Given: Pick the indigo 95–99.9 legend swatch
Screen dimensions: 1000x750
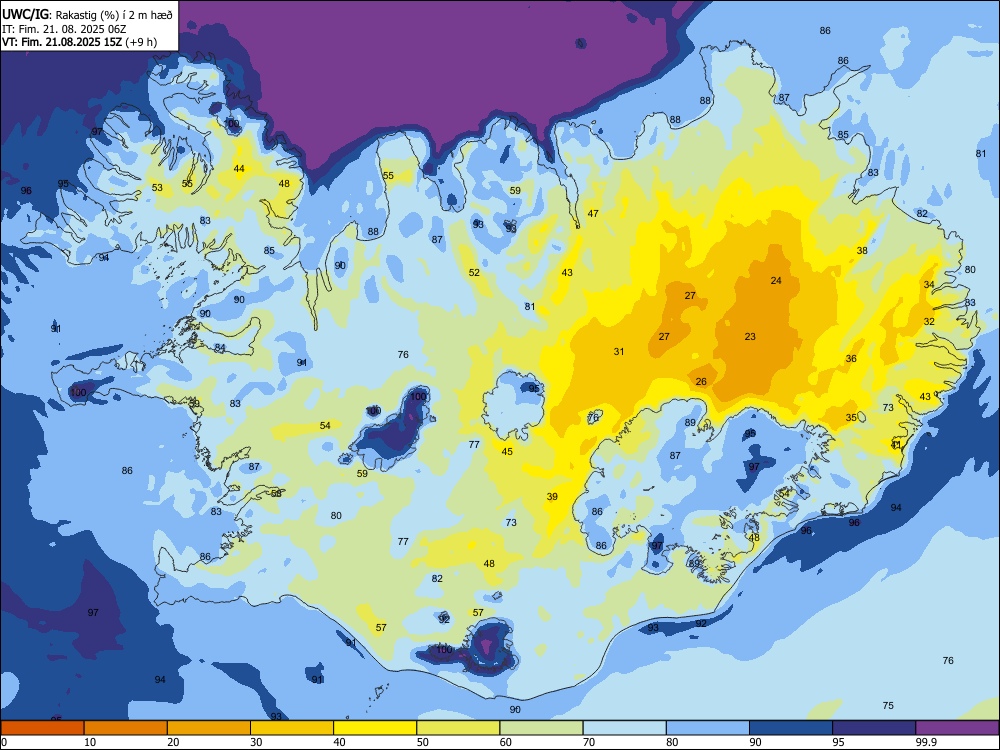Looking at the screenshot, I should [x=874, y=728].
